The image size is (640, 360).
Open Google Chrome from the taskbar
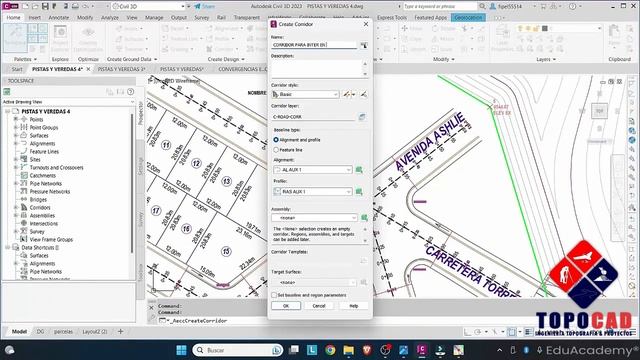[x=330, y=350]
